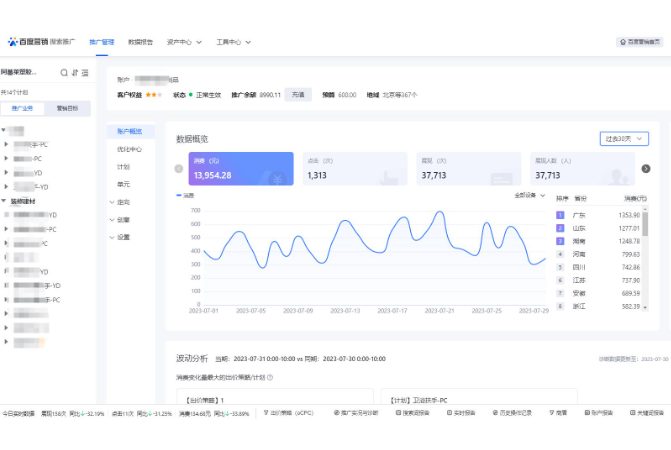Open the 资产中心 dropdown menu
Screen dimensions: 671x450
tap(184, 42)
